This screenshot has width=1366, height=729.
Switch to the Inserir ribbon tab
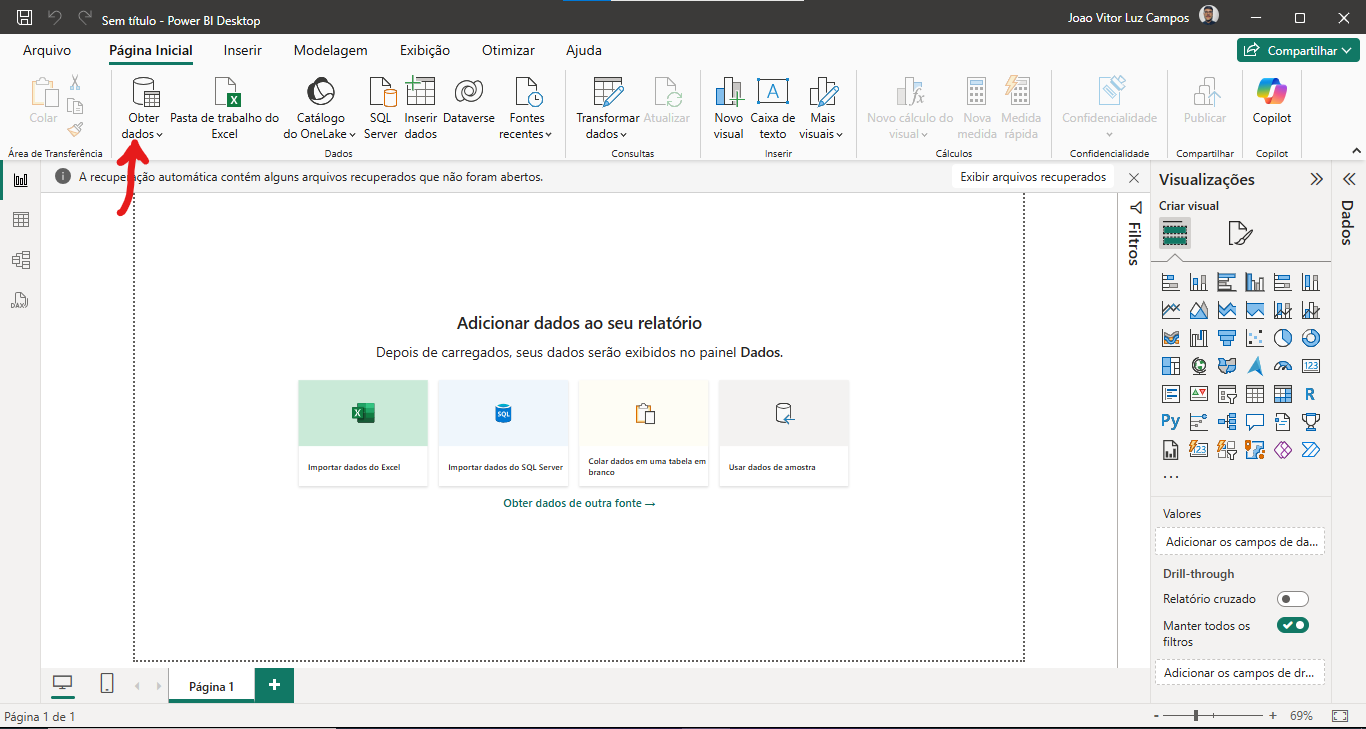click(243, 51)
